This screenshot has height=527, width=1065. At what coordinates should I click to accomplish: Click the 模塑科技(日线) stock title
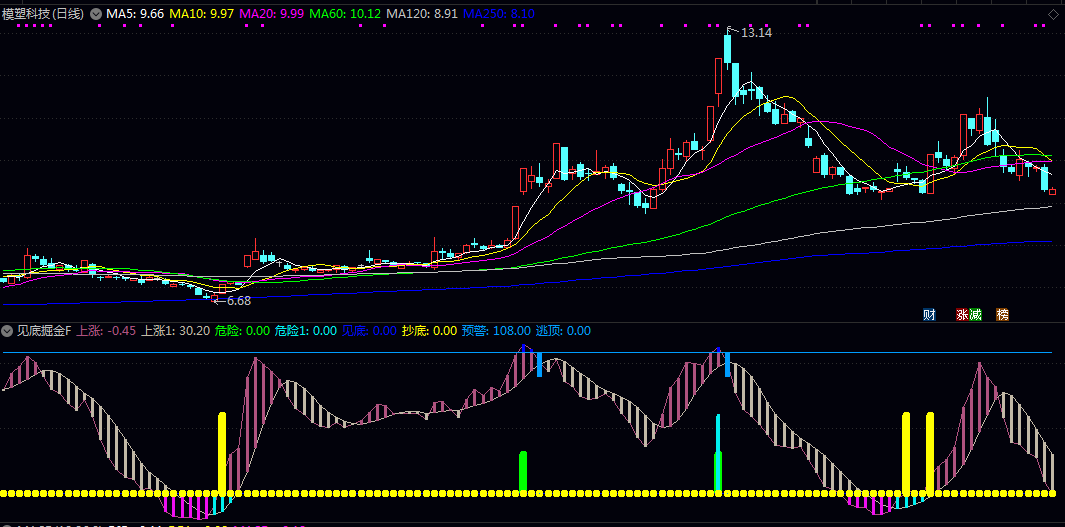pos(44,14)
